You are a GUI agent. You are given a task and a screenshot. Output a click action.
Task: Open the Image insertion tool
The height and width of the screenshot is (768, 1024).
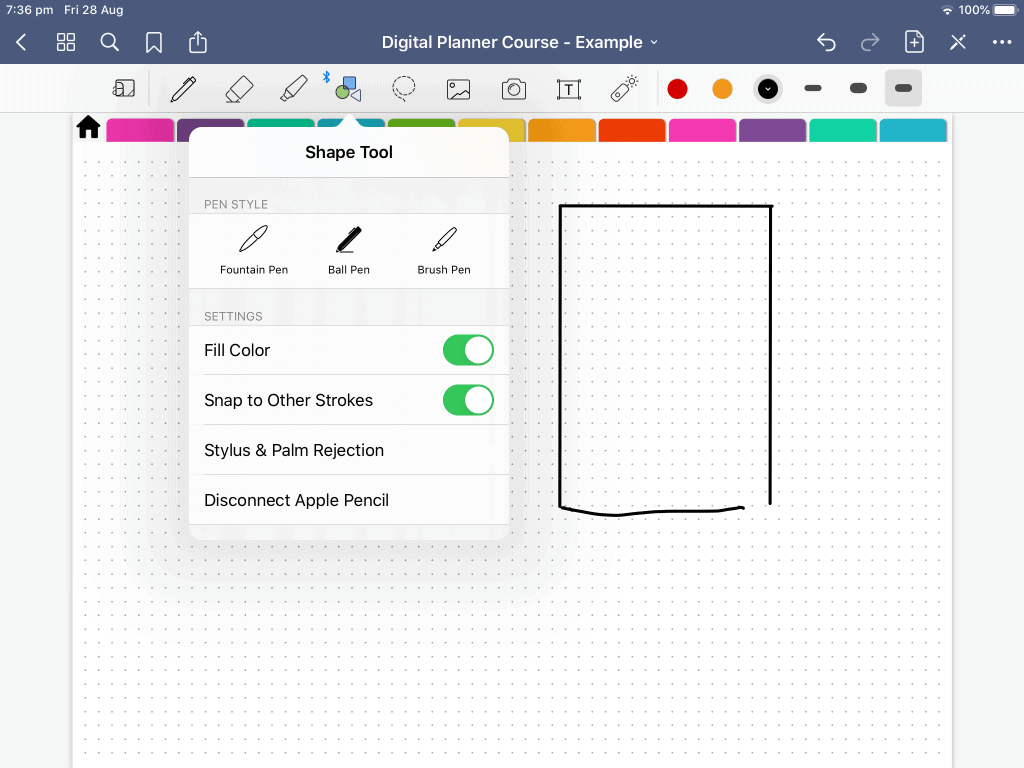(x=458, y=88)
